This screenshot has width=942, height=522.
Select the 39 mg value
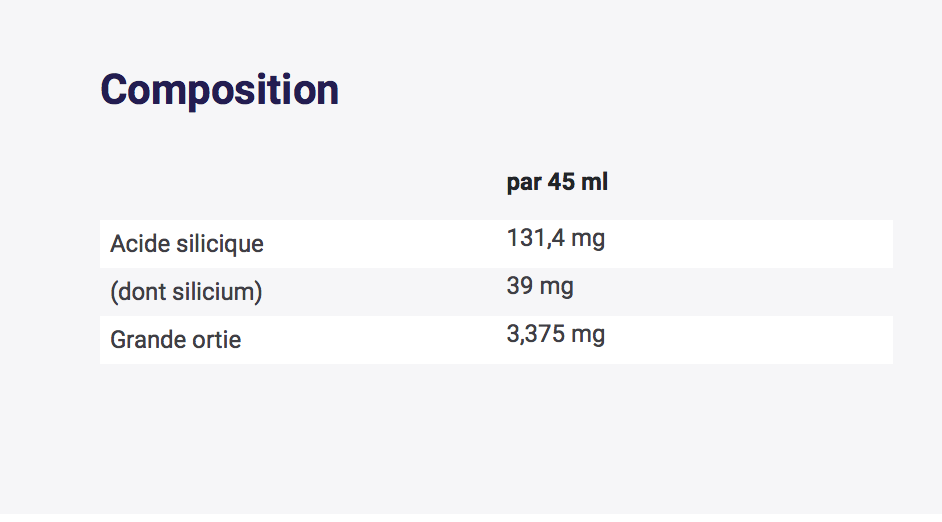(540, 287)
